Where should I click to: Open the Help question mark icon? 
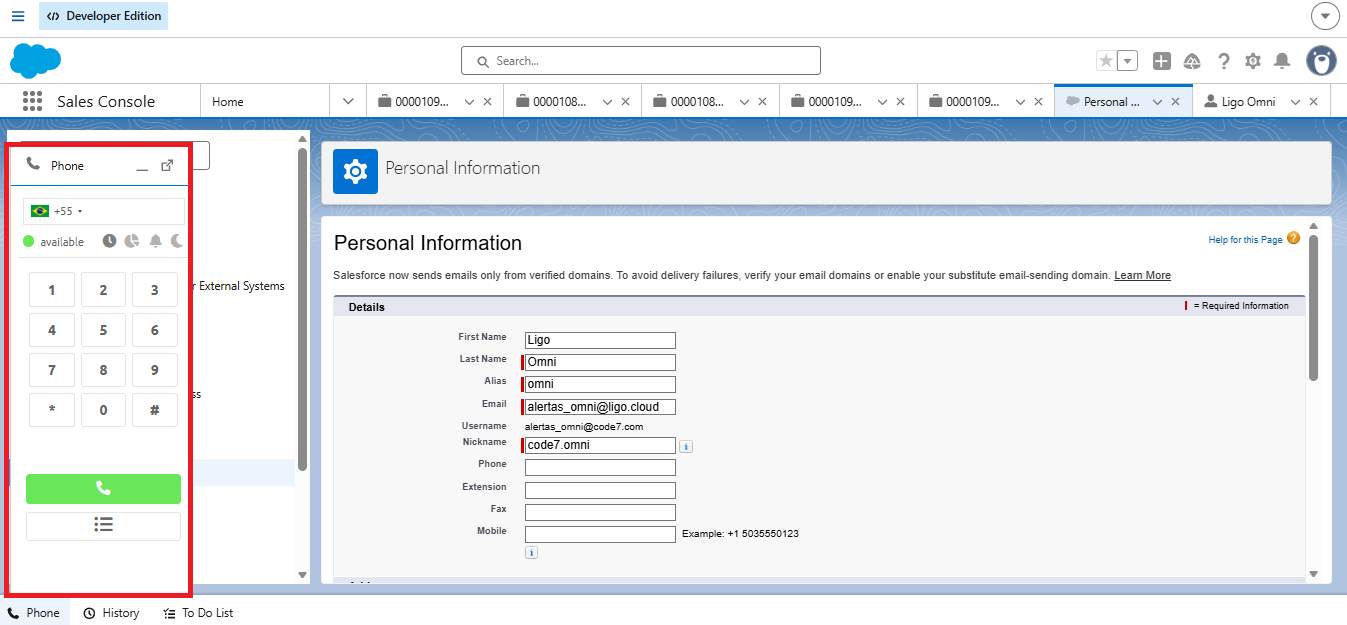[x=1223, y=61]
